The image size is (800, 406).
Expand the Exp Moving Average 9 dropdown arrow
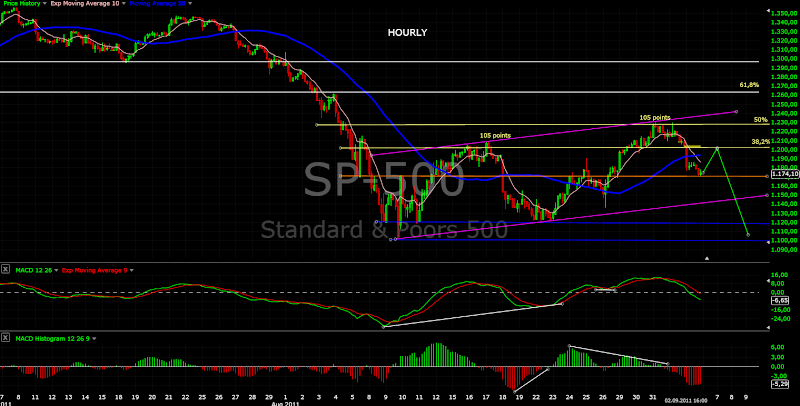[x=132, y=270]
